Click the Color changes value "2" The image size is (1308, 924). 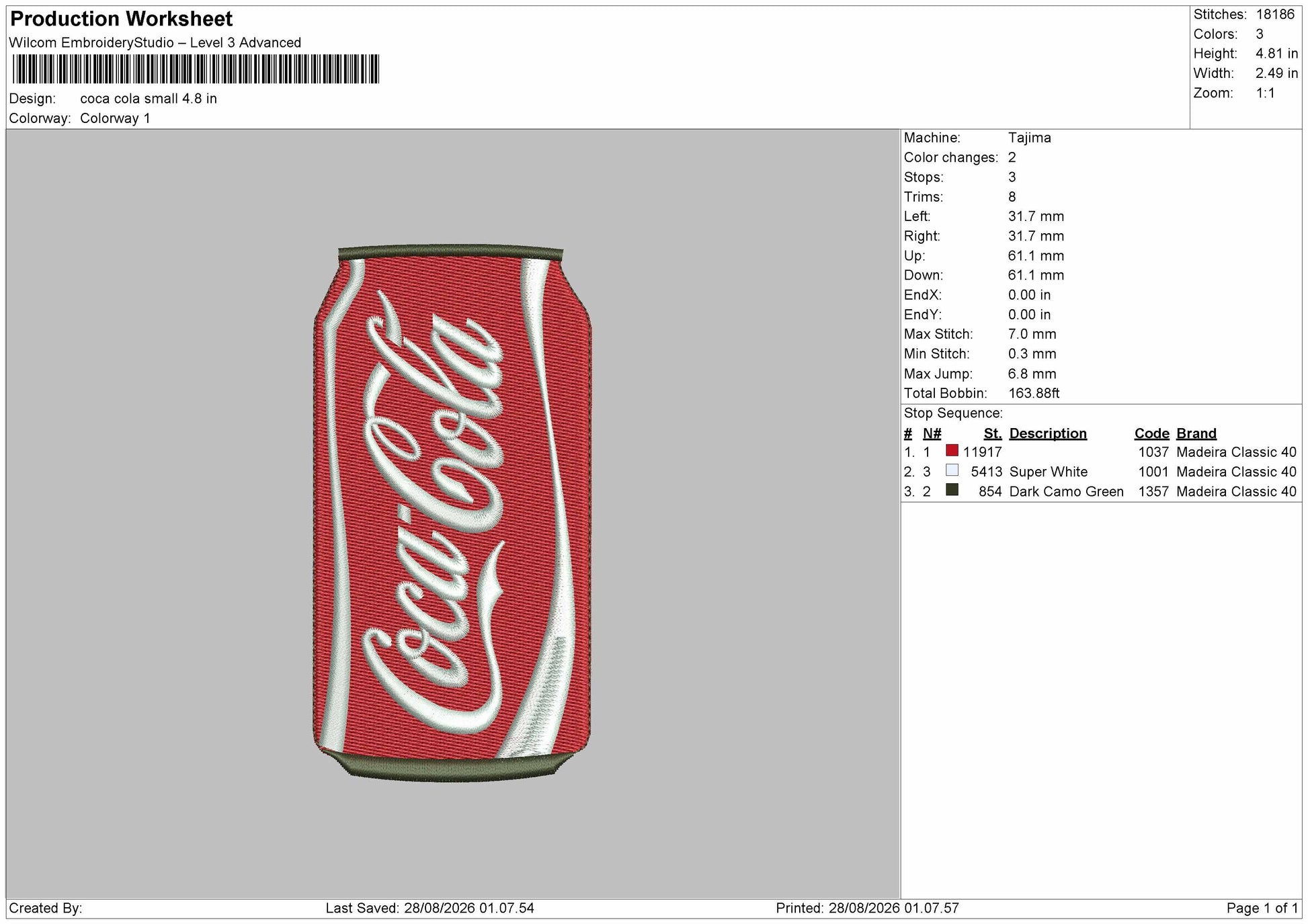tap(1012, 158)
